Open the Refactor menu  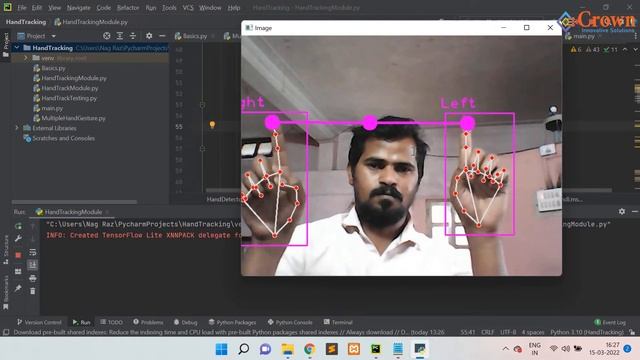click(x=128, y=8)
